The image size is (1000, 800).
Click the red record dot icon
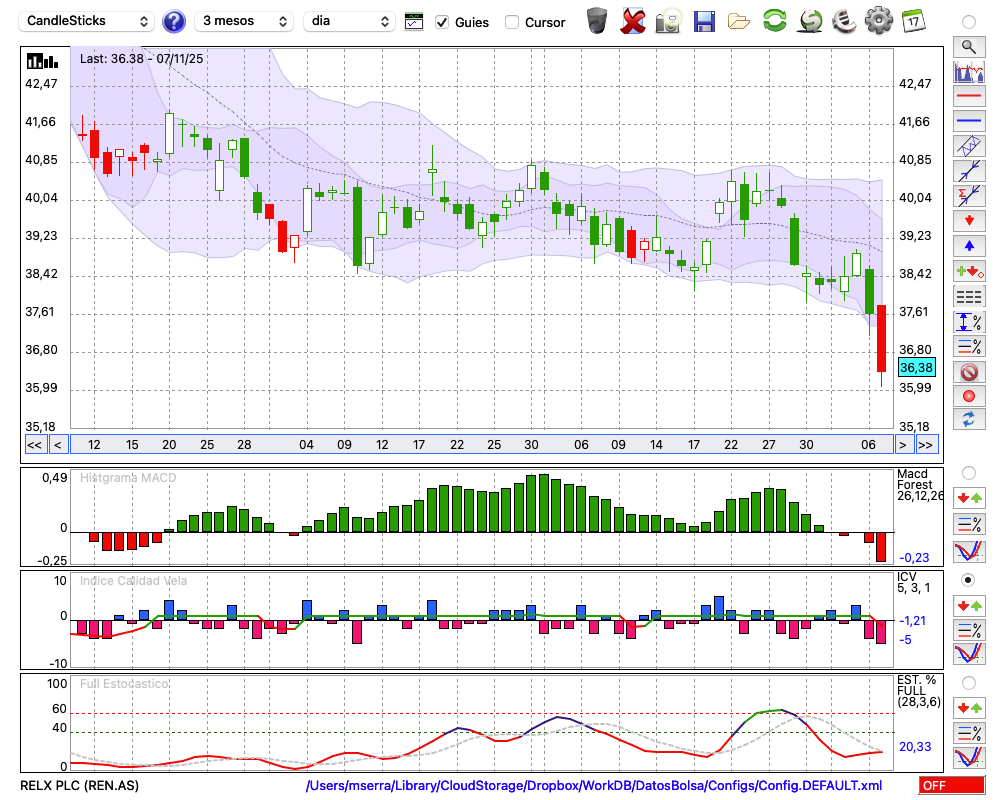[x=969, y=396]
